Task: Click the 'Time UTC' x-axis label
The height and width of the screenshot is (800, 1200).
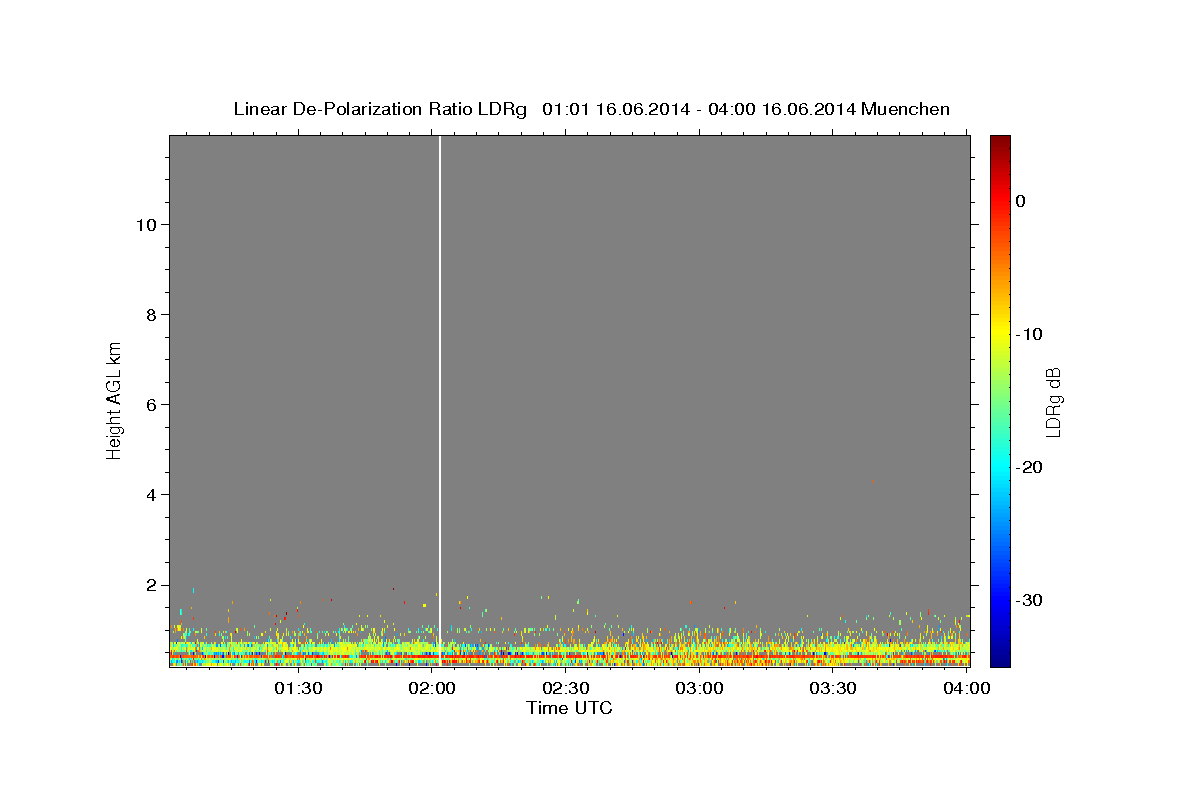Action: click(569, 708)
